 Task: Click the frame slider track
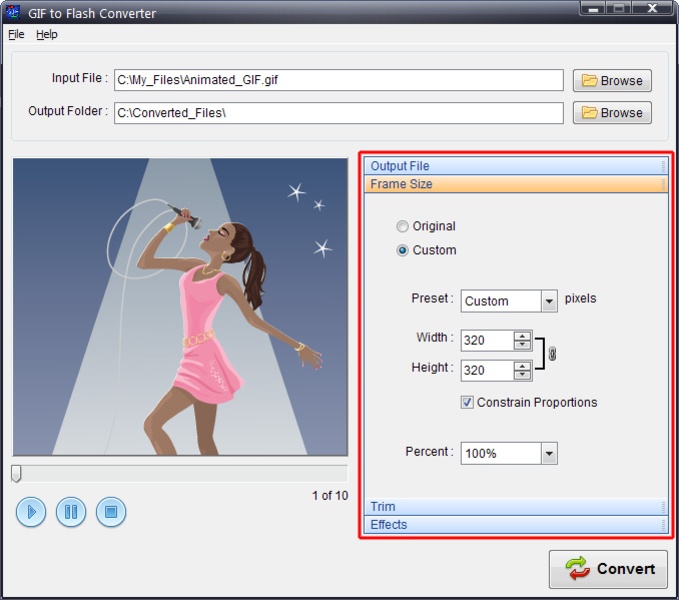click(180, 474)
